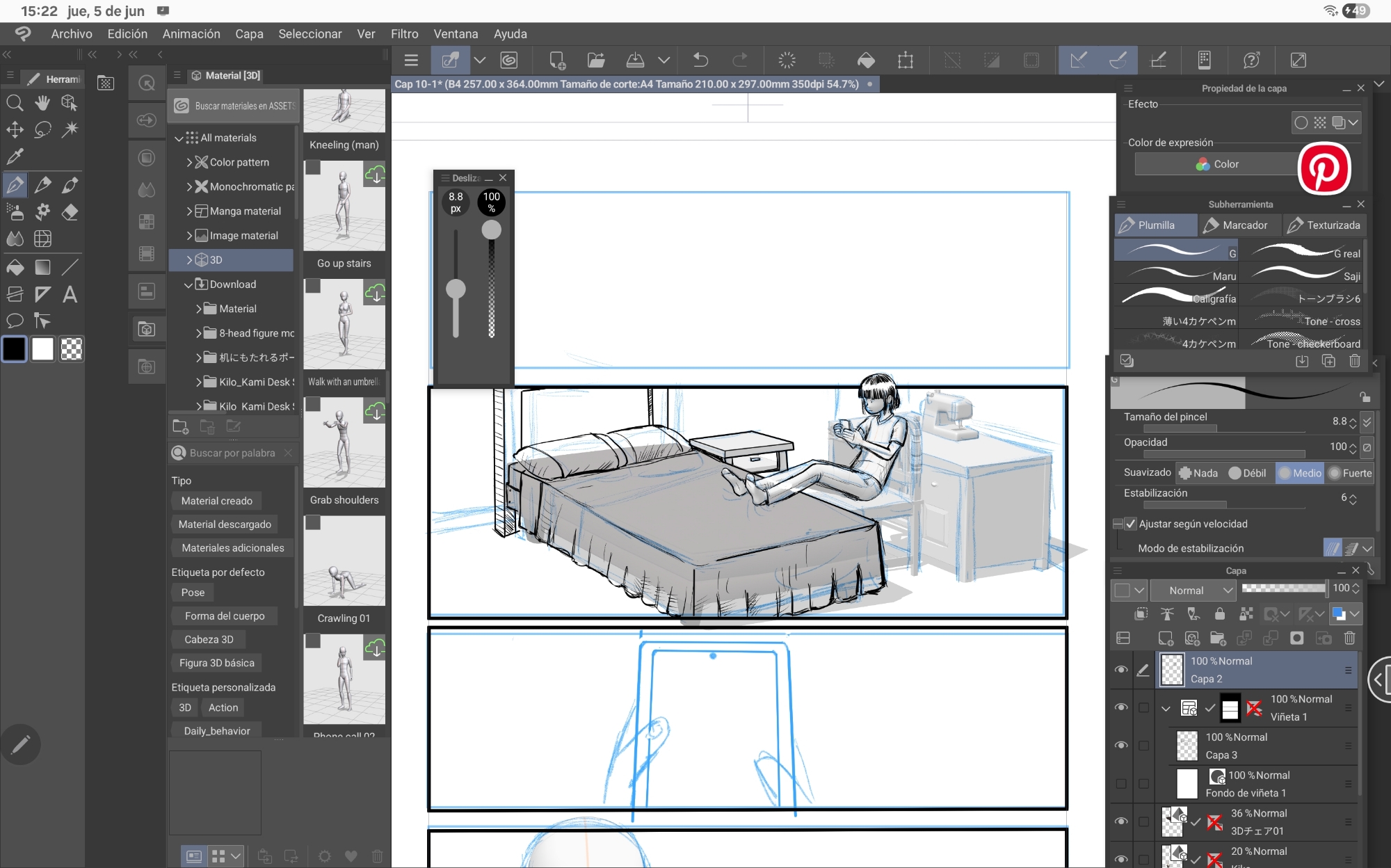Expand the Manga material folder

[x=189, y=211]
